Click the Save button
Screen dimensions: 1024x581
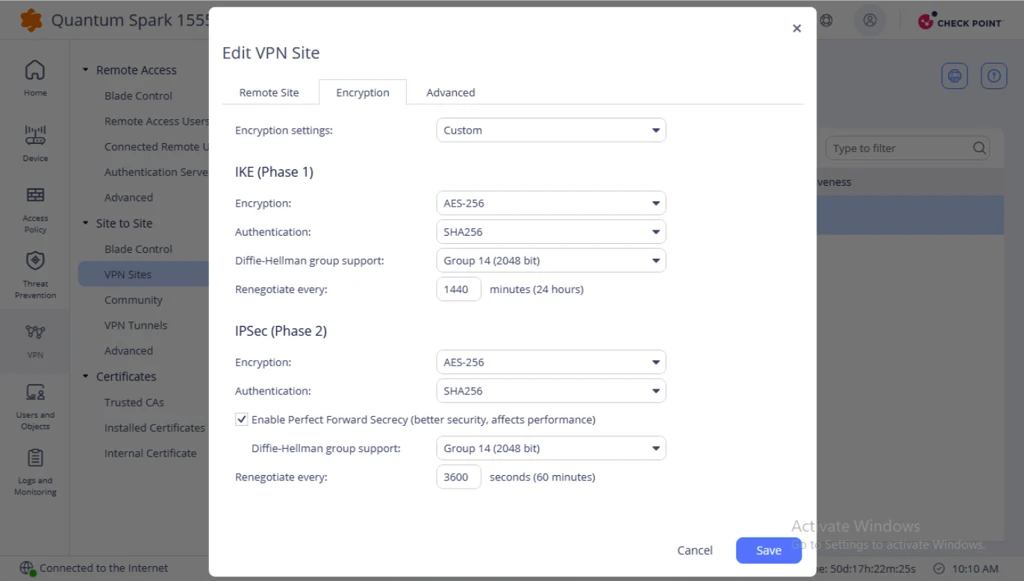pyautogui.click(x=769, y=550)
